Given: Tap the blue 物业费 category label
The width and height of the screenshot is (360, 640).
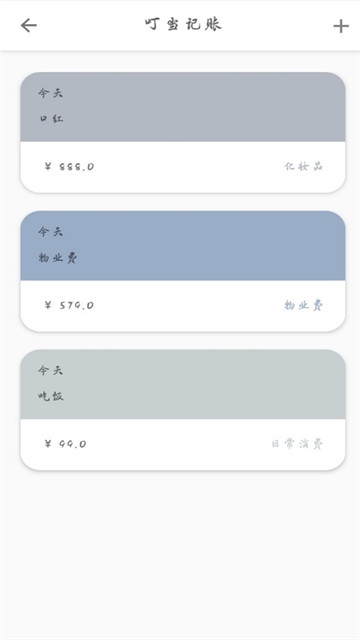Looking at the screenshot, I should [304, 305].
